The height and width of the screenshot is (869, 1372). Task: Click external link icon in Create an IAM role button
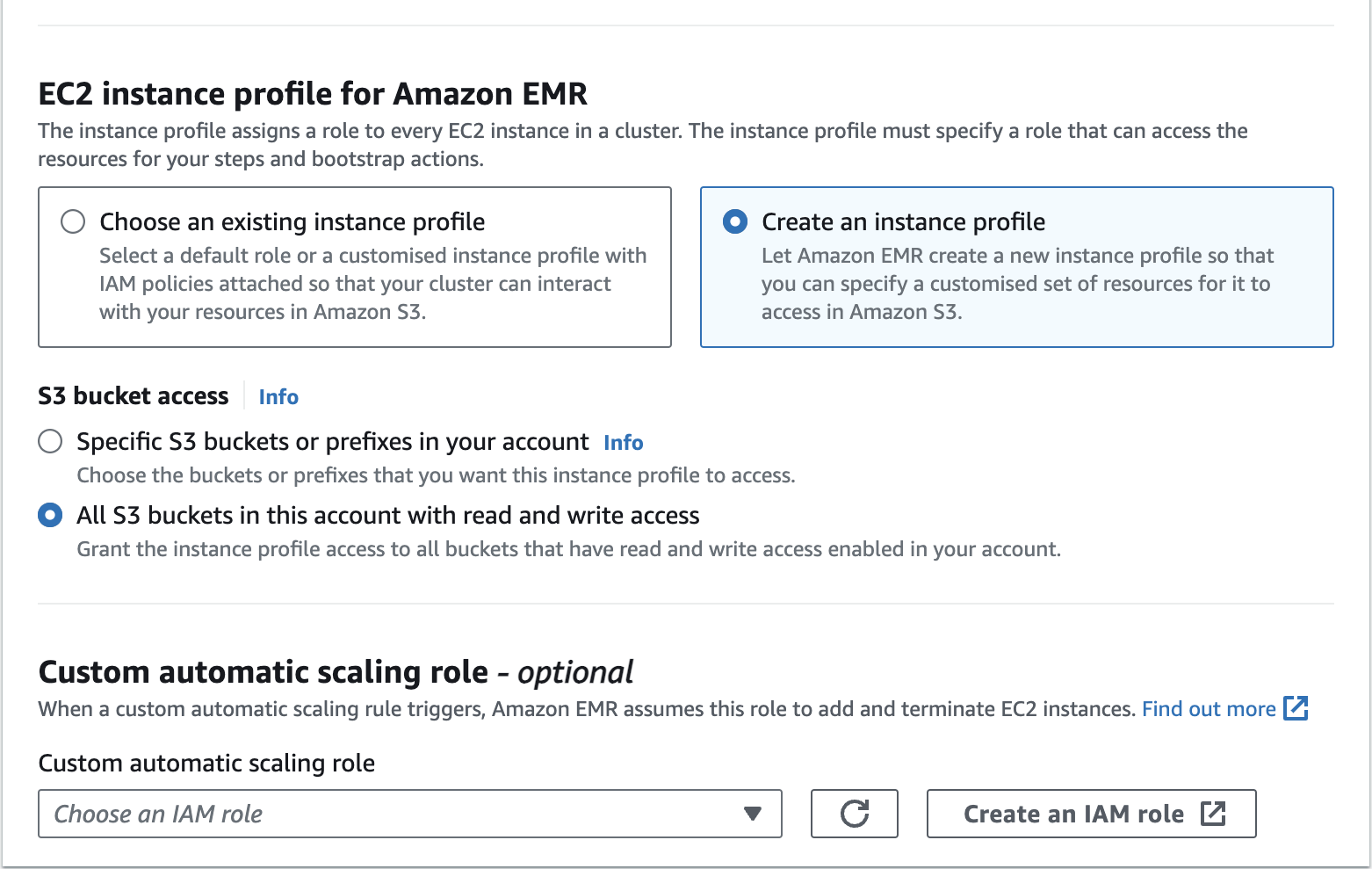click(x=1213, y=814)
